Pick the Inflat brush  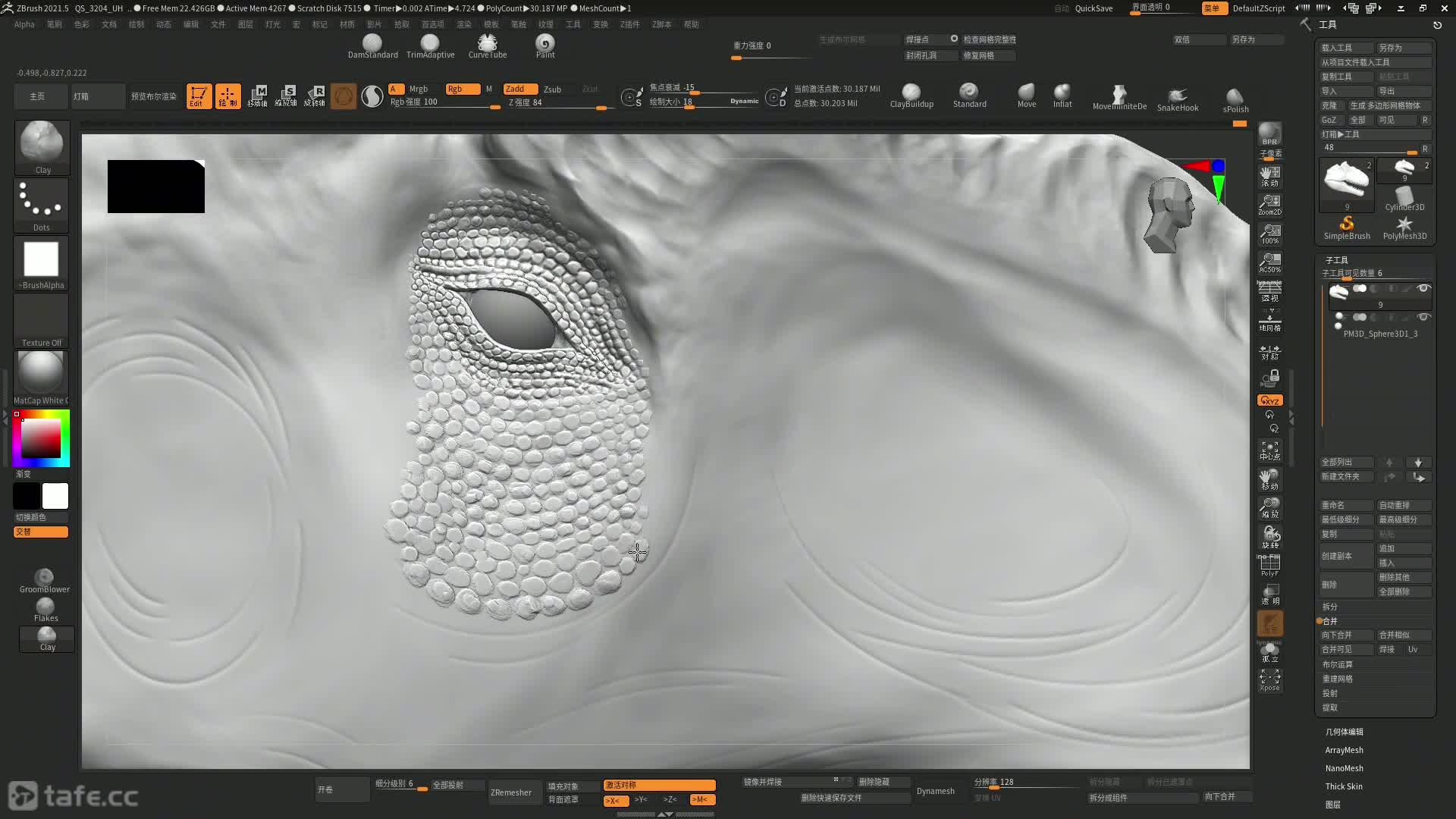point(1062,96)
